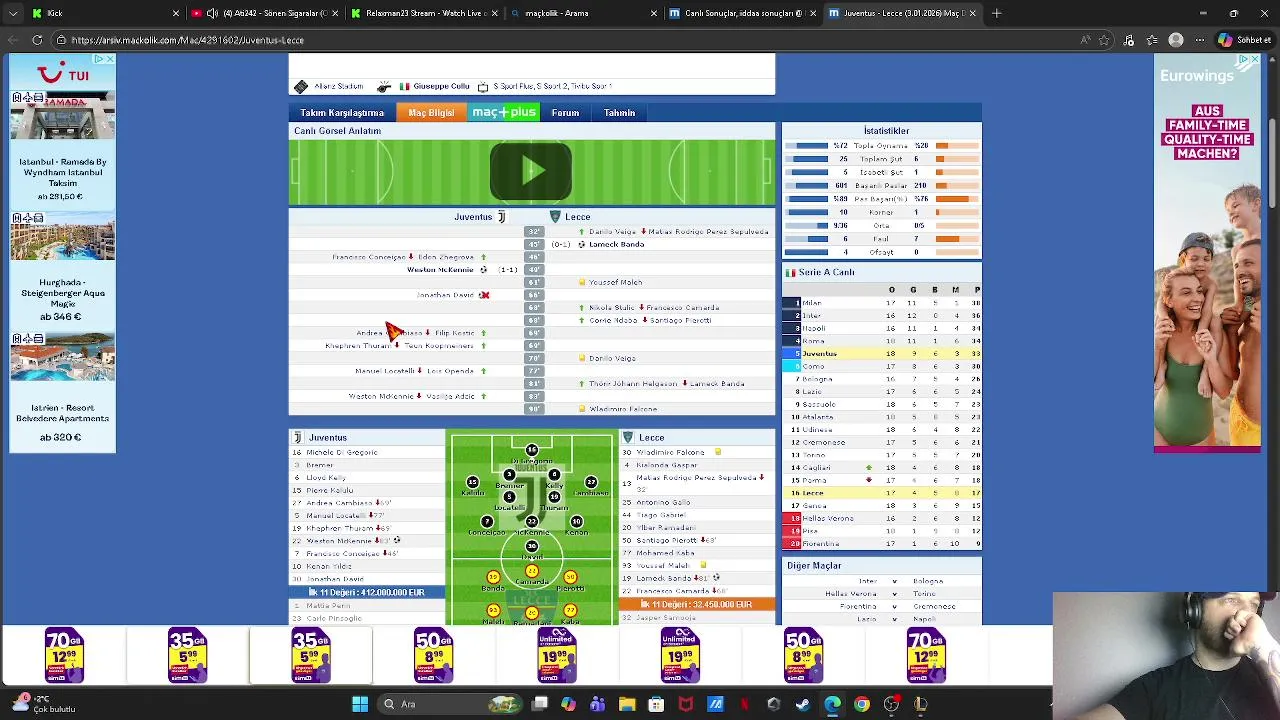
Task: Click David player marker on pitch diagram
Action: point(531,549)
